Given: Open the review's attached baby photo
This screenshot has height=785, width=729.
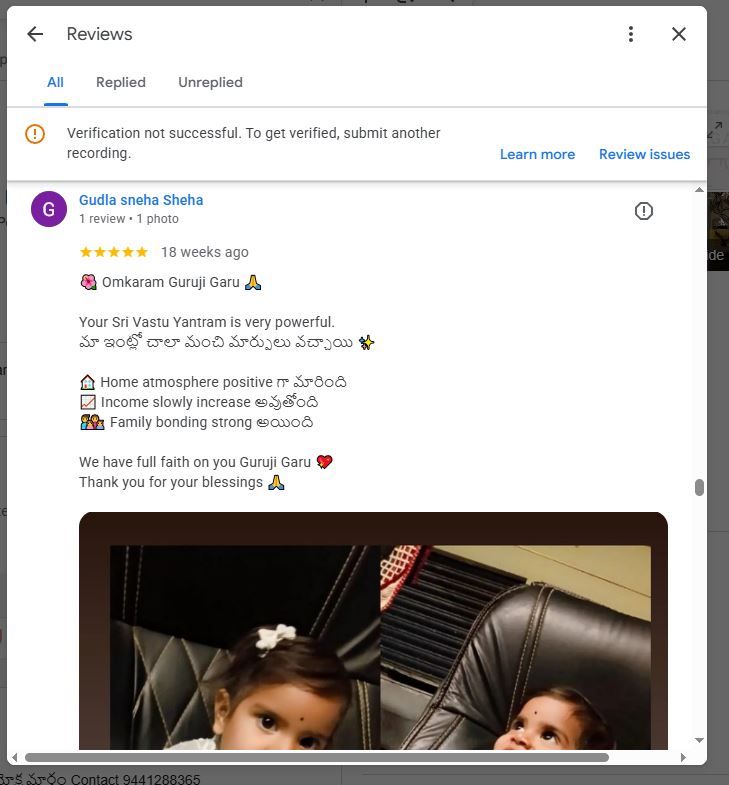Looking at the screenshot, I should point(374,630).
